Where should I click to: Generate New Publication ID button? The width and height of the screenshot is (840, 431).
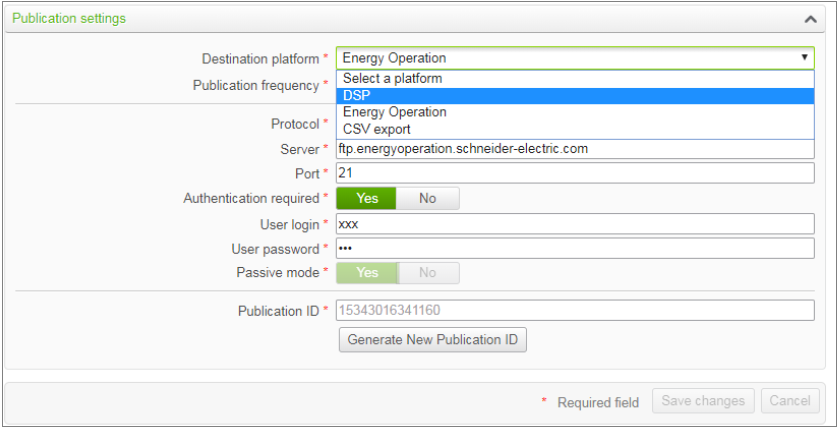[x=433, y=339]
